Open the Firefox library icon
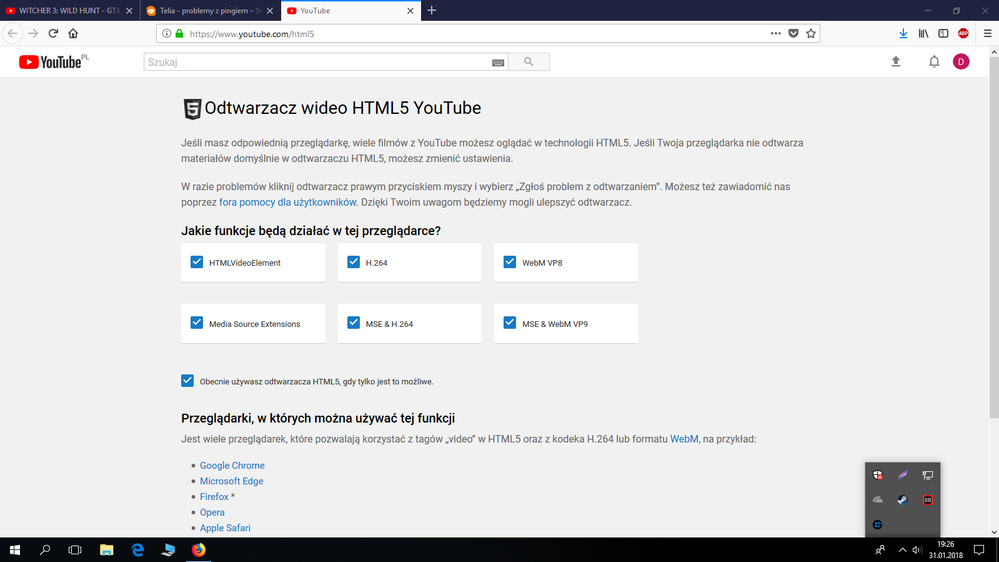This screenshot has width=999, height=562. click(x=923, y=33)
